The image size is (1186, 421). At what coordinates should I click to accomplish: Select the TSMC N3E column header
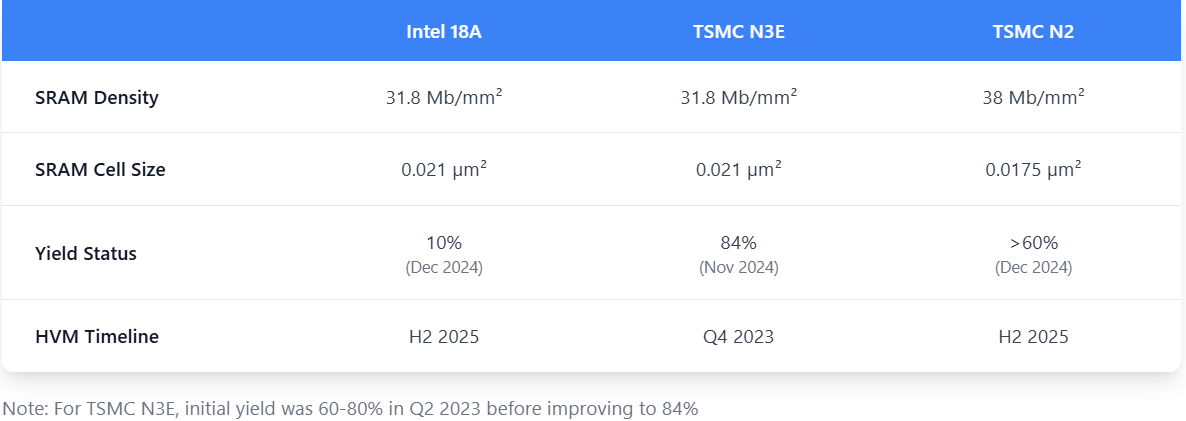(738, 31)
